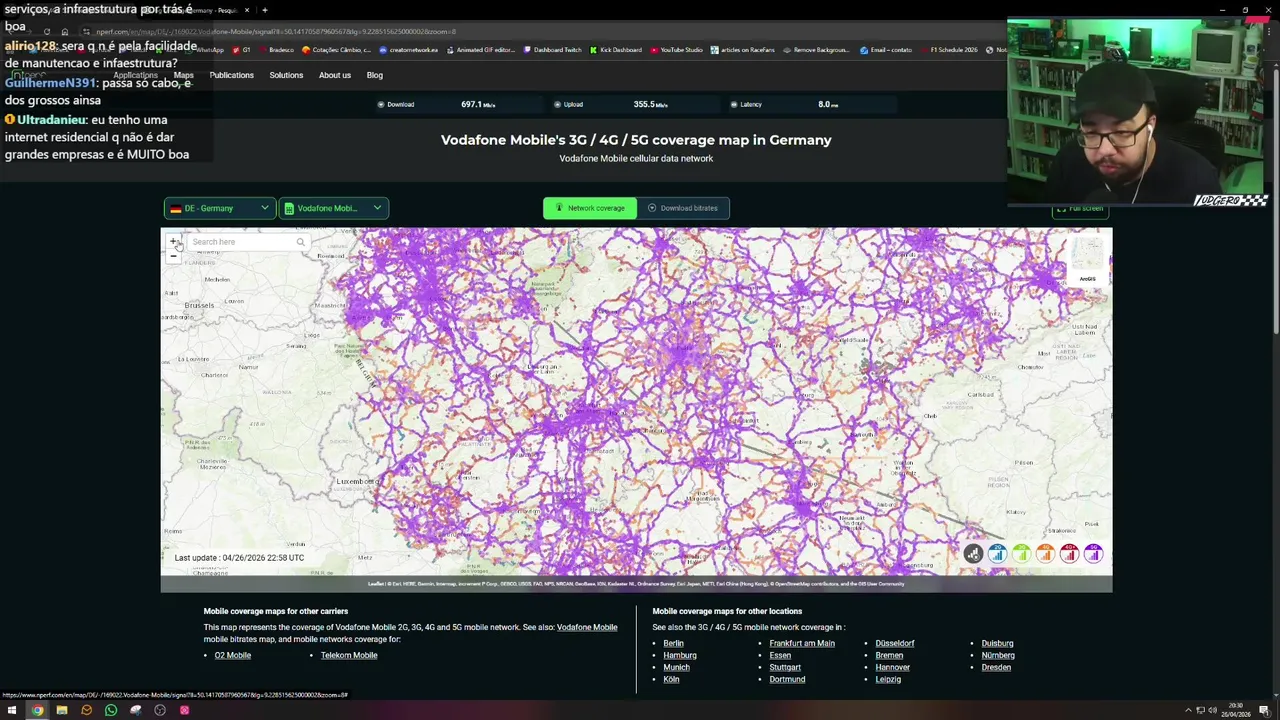The height and width of the screenshot is (720, 1280).
Task: Open the About us menu
Action: pyautogui.click(x=334, y=75)
